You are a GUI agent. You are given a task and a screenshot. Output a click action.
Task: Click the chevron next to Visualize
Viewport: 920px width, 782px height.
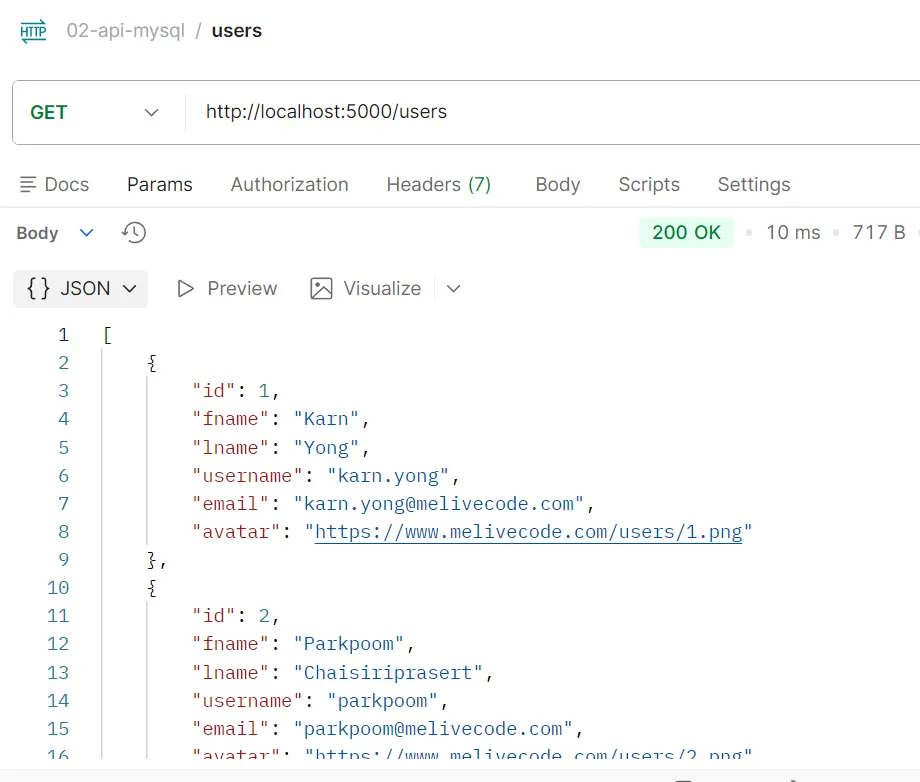[453, 289]
